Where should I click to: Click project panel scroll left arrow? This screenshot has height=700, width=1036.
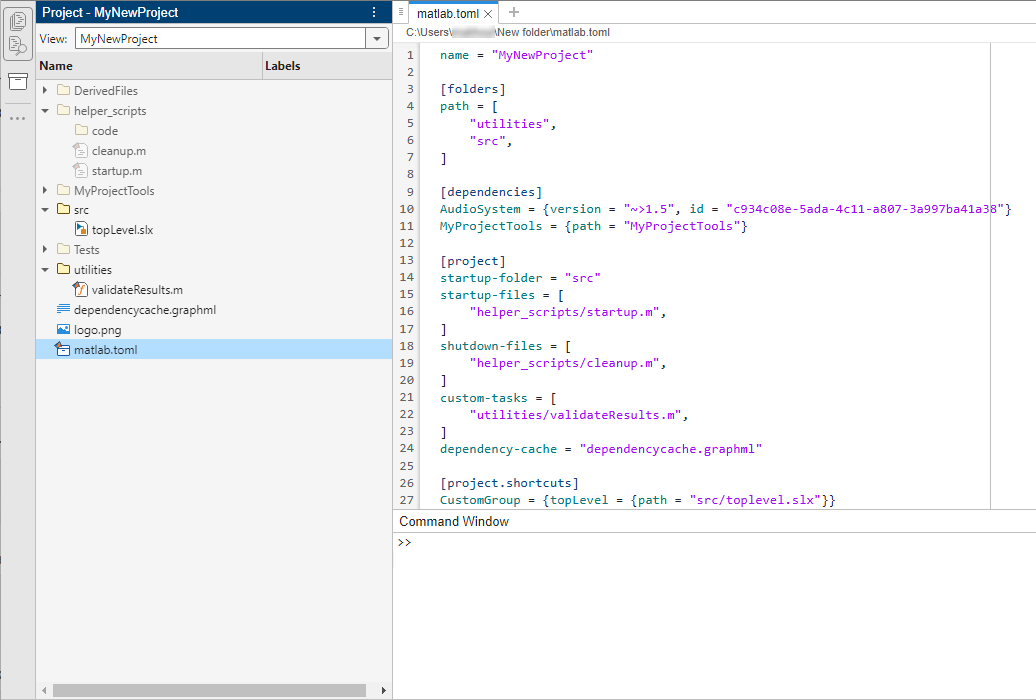(x=44, y=690)
